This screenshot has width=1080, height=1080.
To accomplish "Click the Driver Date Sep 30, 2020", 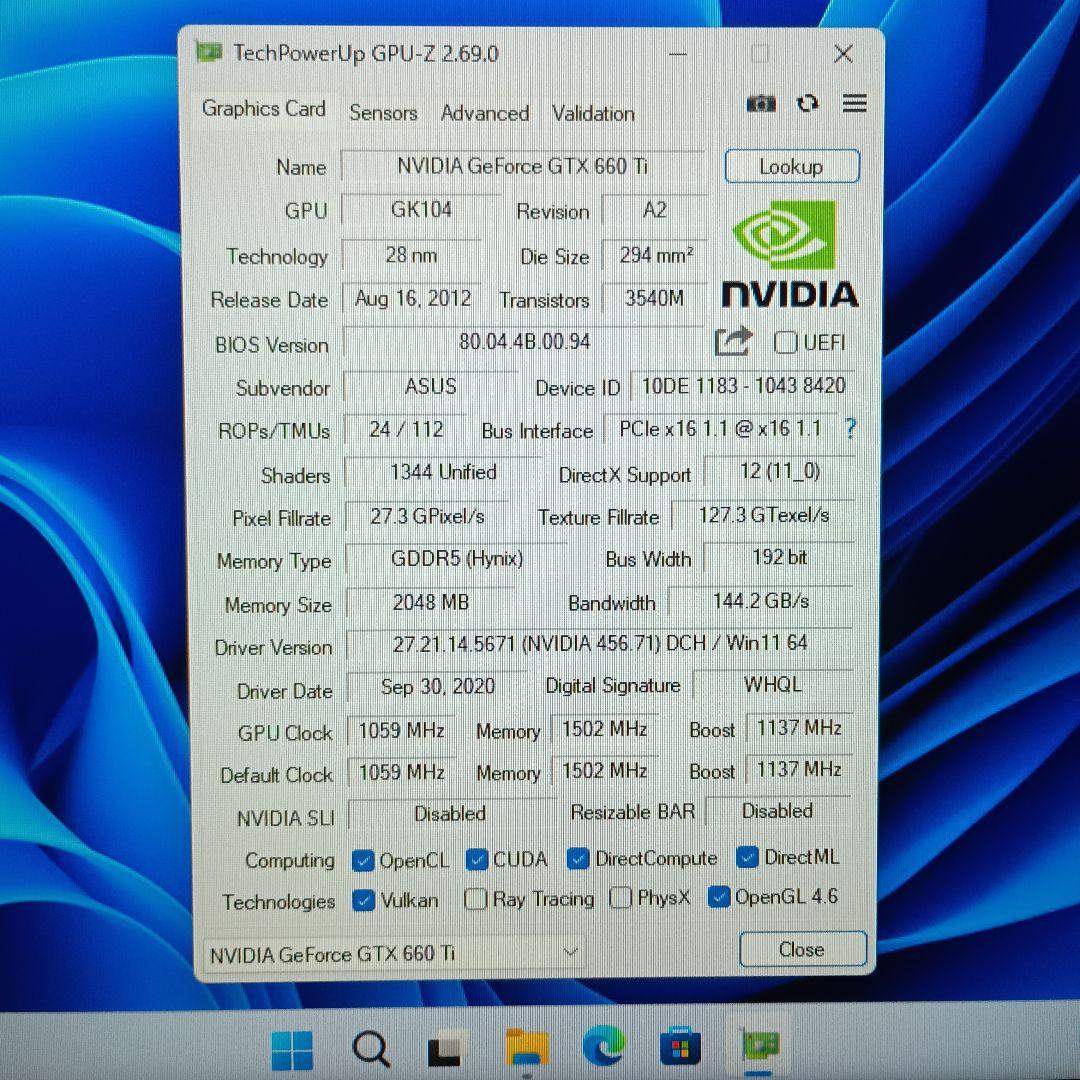I will click(x=438, y=686).
